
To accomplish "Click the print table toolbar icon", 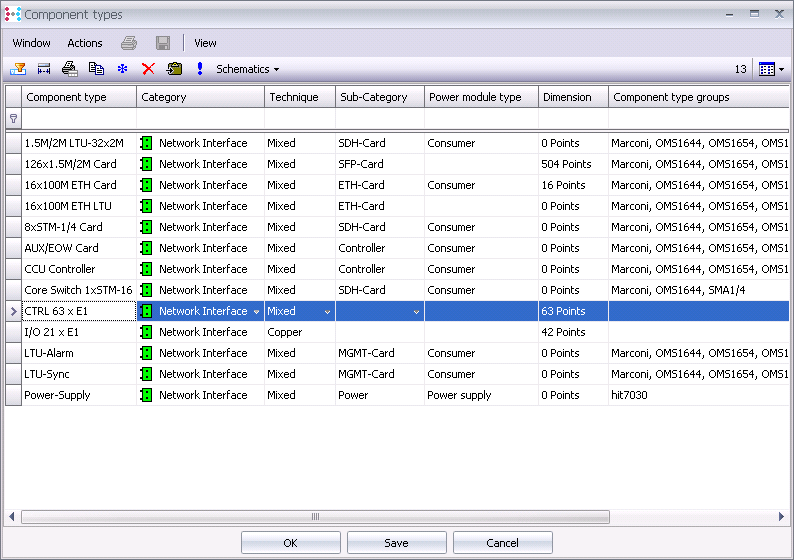I will (70, 69).
